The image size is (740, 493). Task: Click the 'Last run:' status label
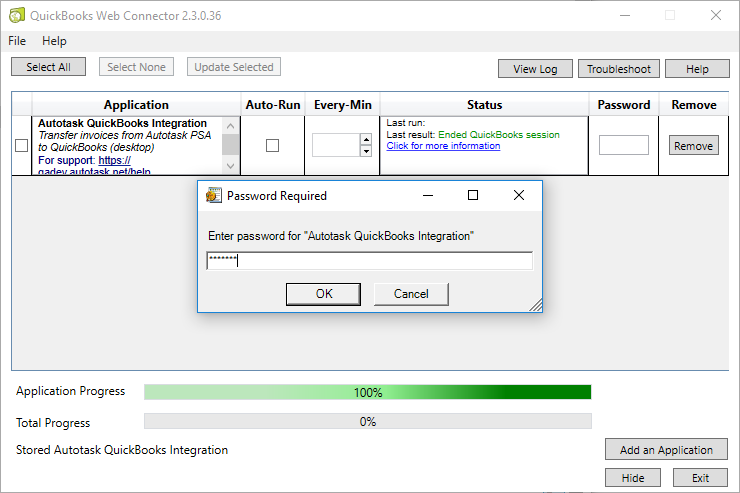405,123
